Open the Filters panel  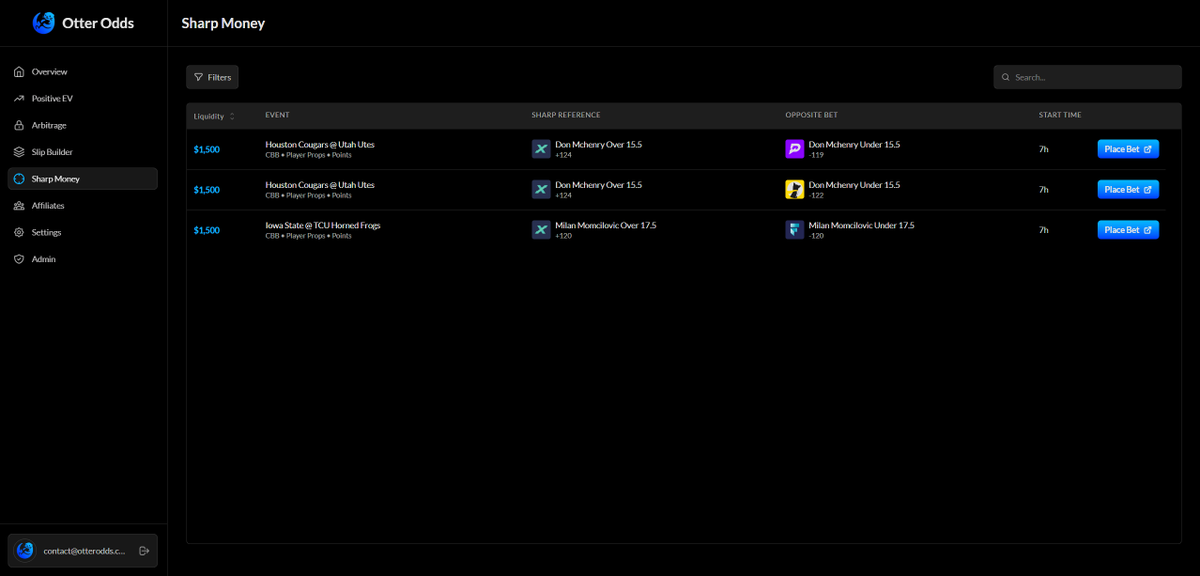[212, 77]
